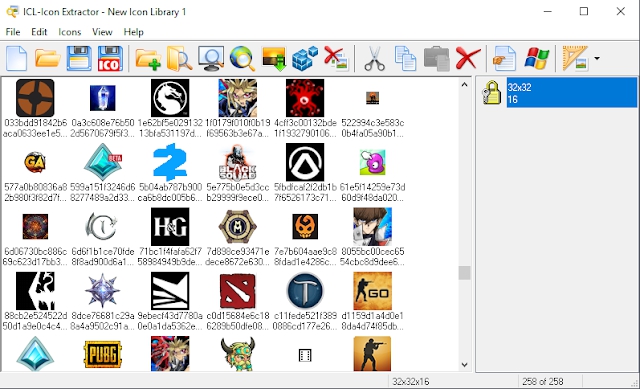Click the scroll up arrow of icon list
640x389 pixels.
point(464,84)
